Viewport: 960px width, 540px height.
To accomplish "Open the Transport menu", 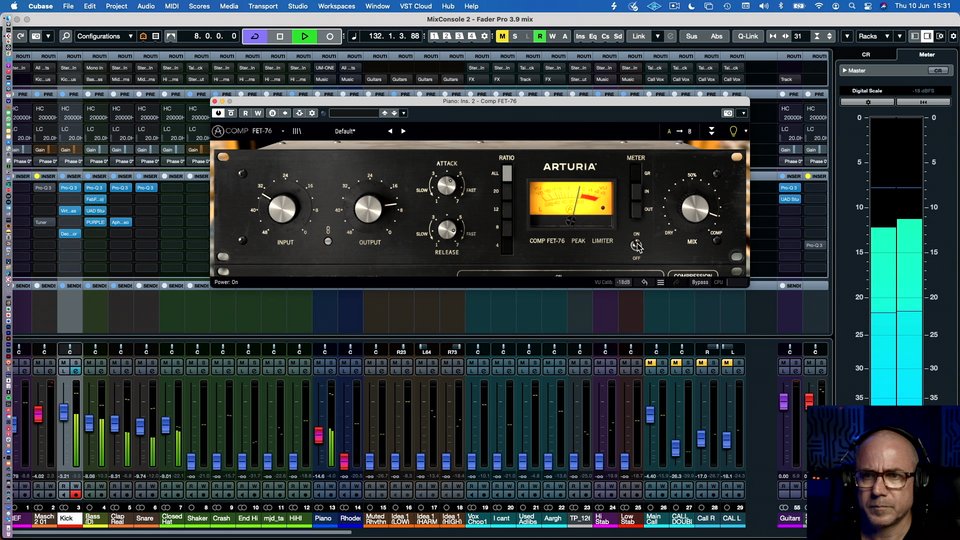I will [x=263, y=6].
